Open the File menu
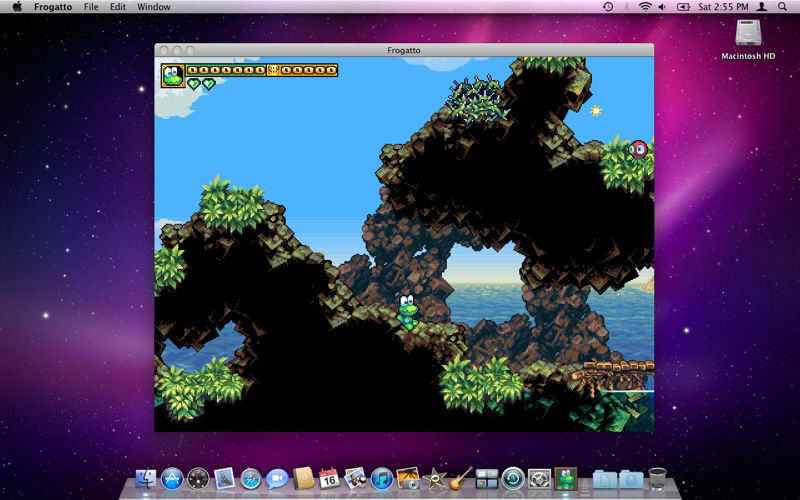The width and height of the screenshot is (800, 500). coord(91,7)
